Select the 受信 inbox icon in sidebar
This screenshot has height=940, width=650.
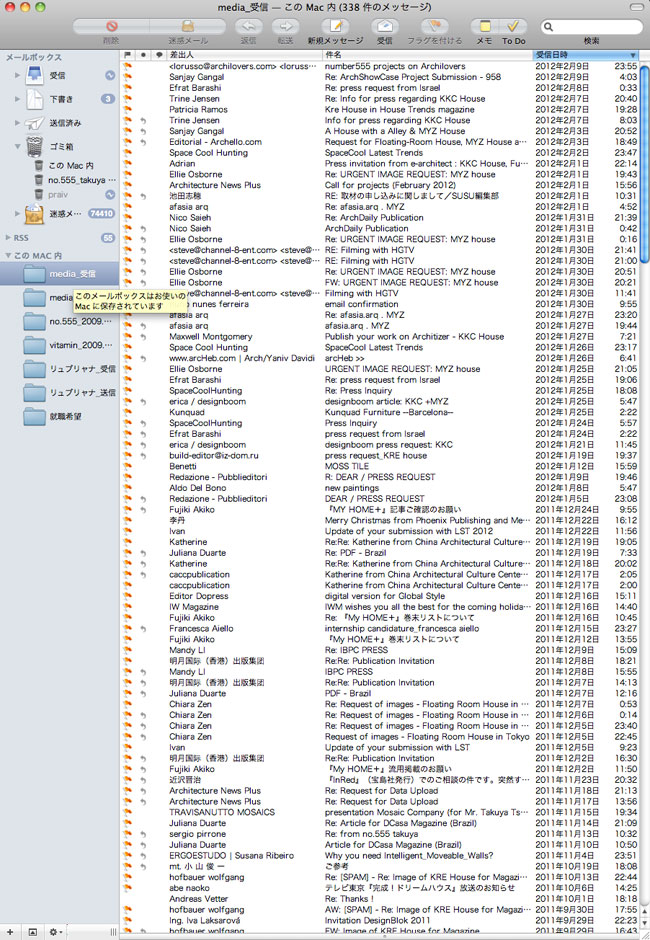point(35,75)
